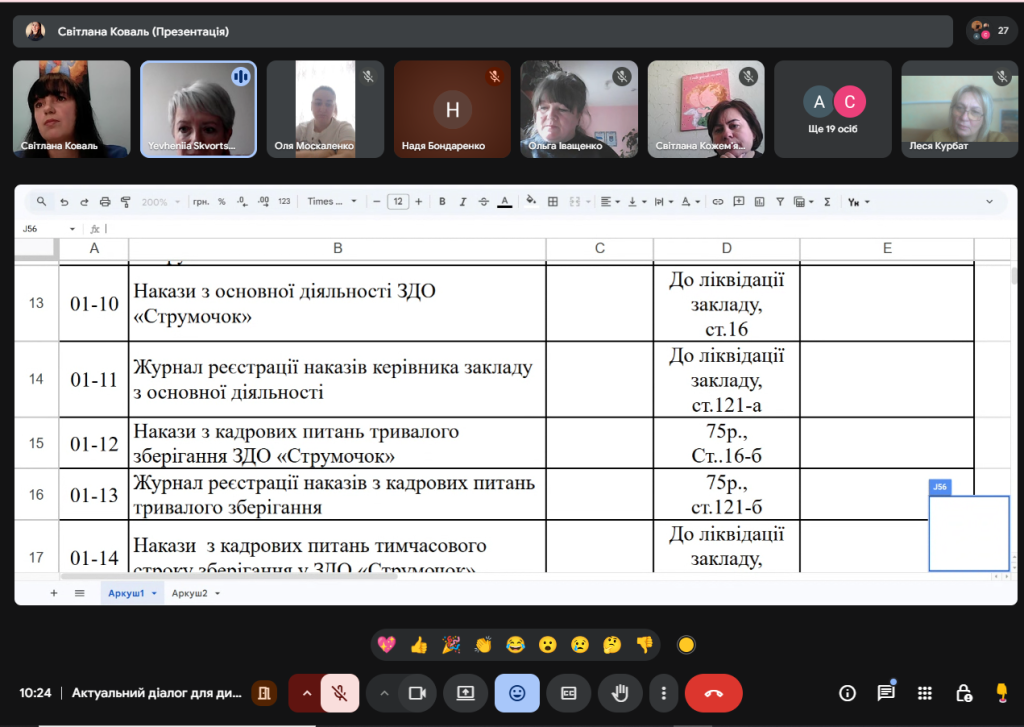Open the Аркуш1 sheet tab dropdown arrow
The height and width of the screenshot is (727, 1024).
click(153, 594)
